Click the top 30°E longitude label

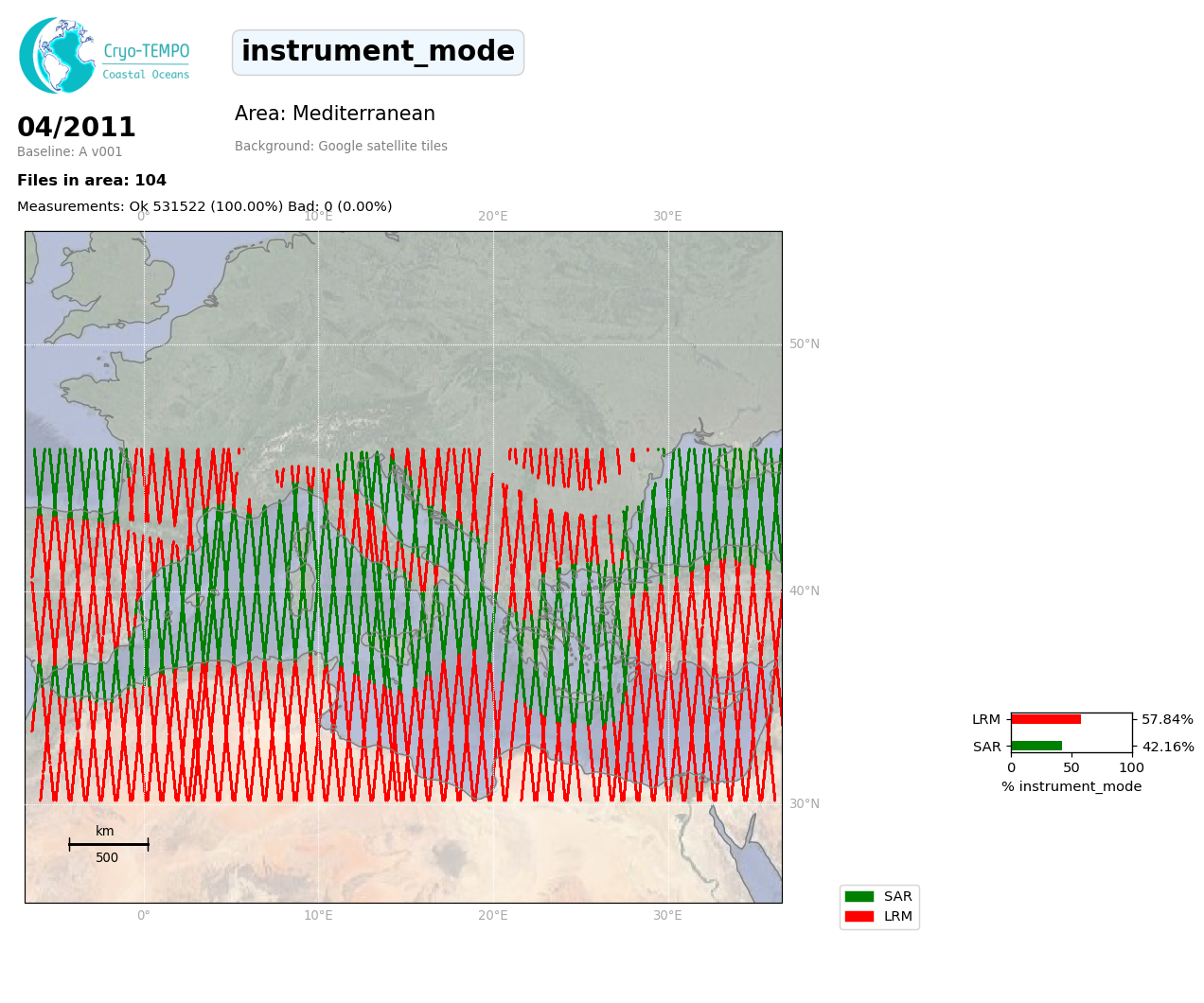667,217
